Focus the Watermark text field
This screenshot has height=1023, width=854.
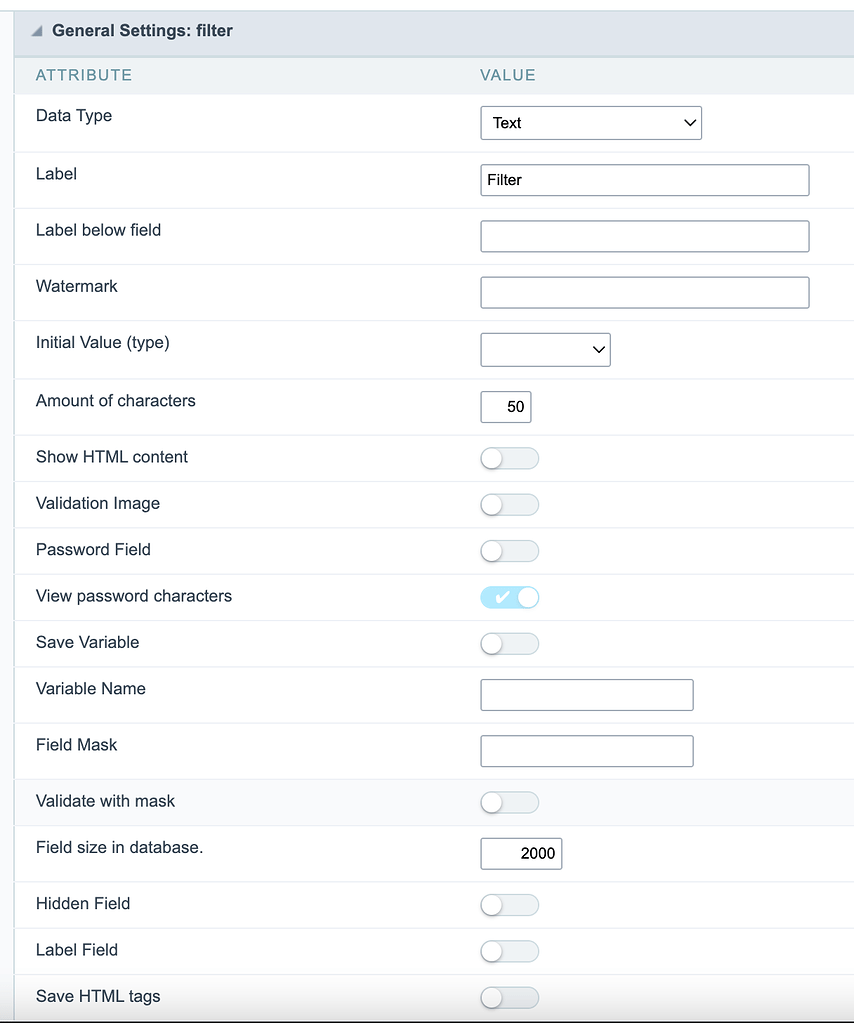[645, 292]
